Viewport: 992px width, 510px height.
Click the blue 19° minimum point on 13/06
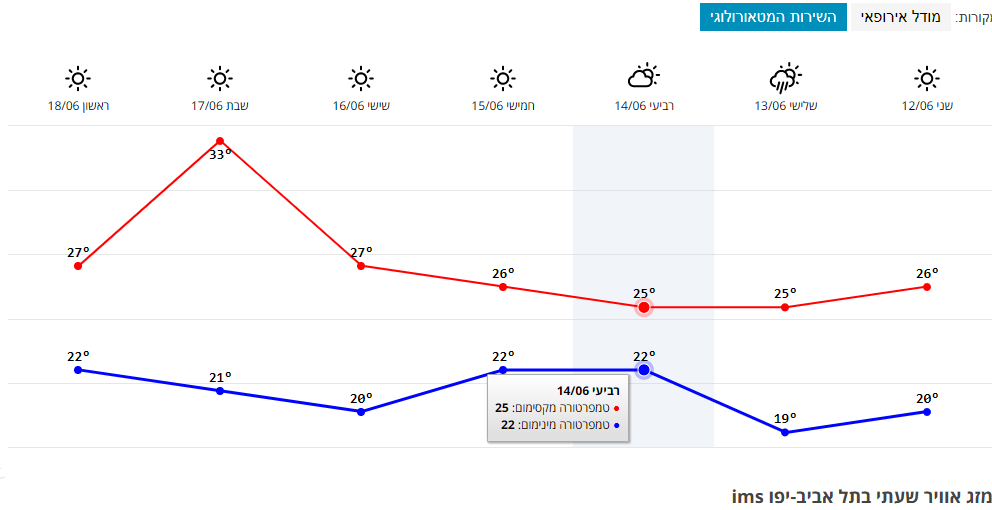(x=785, y=432)
